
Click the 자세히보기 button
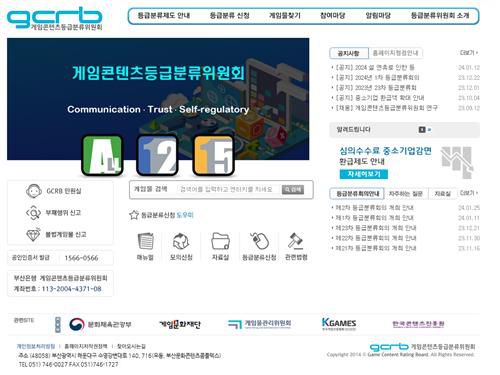point(364,174)
